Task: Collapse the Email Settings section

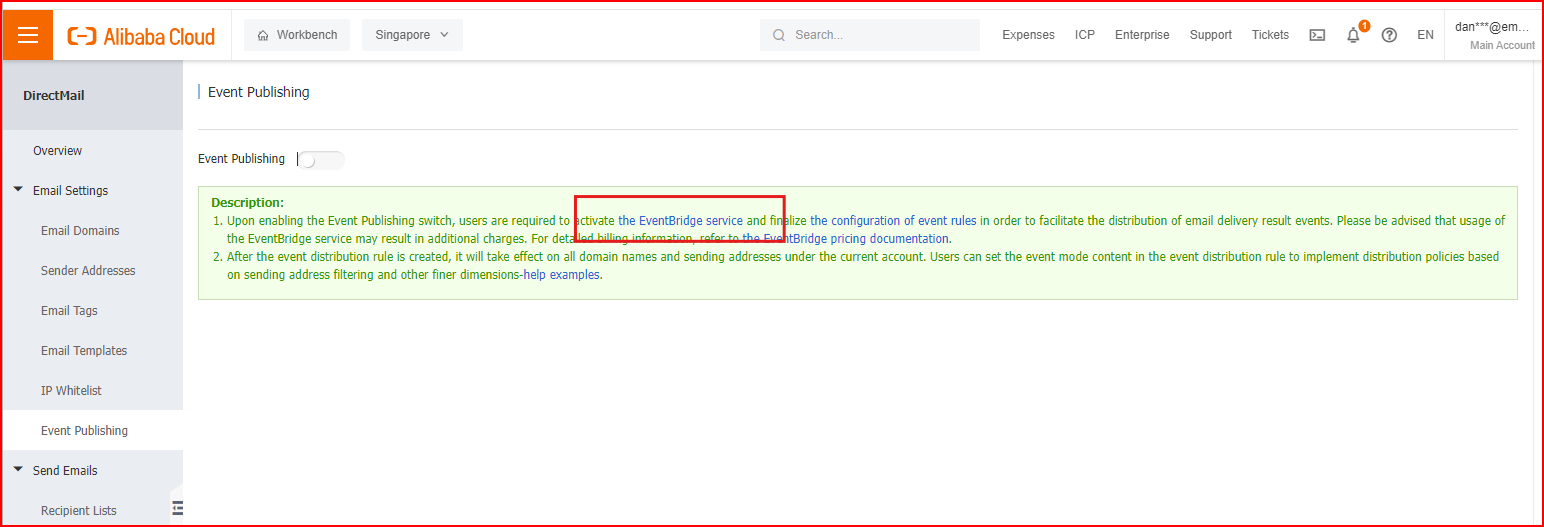Action: 19,190
